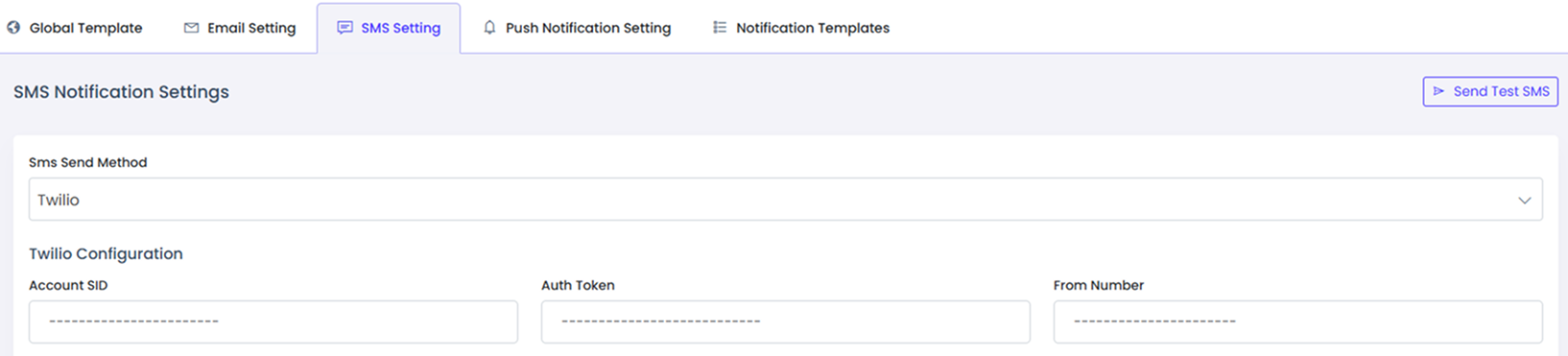
Task: Click the Sms Send Method label
Action: [88, 162]
